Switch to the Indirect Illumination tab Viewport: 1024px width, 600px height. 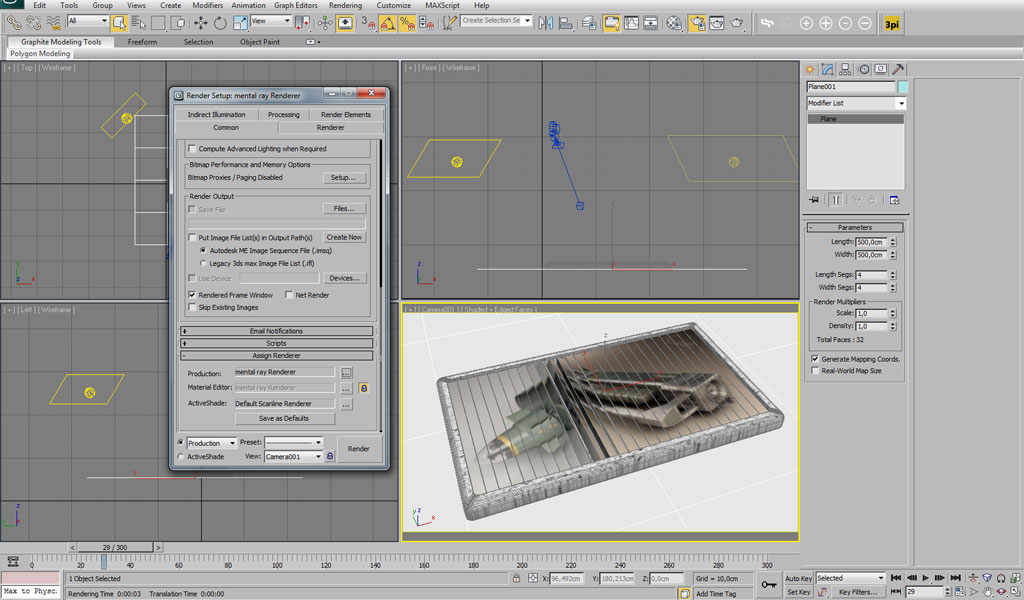[x=216, y=114]
